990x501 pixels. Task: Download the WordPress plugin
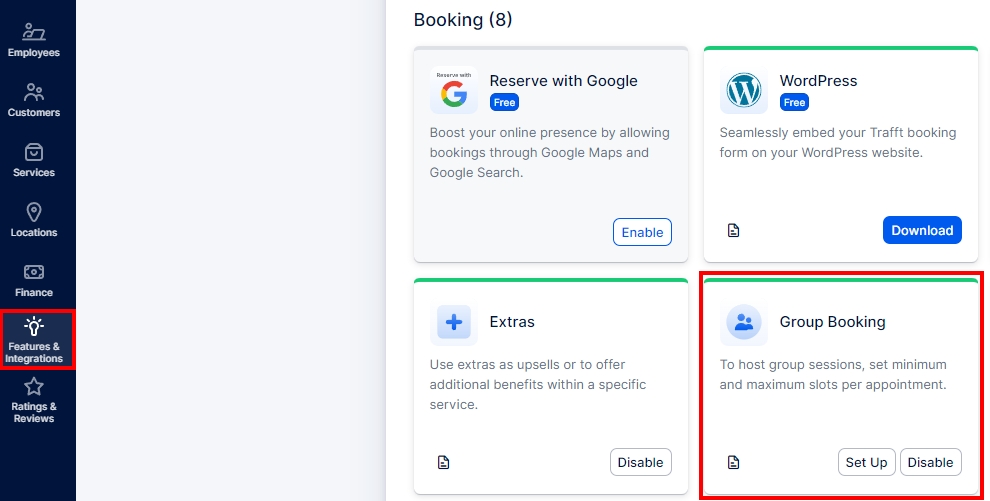coord(922,230)
